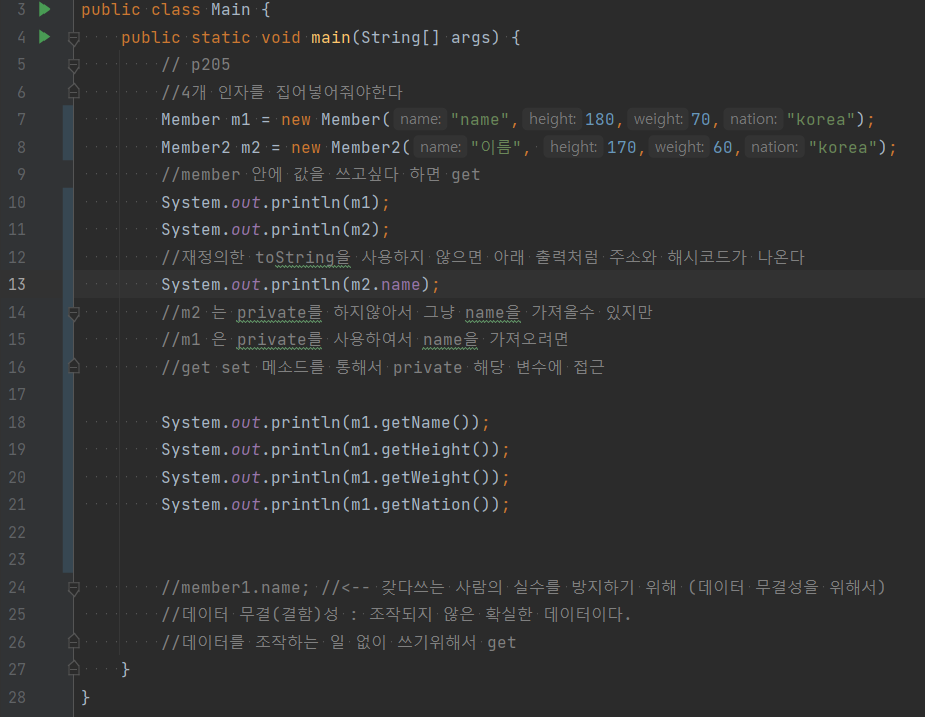925x717 pixels.
Task: Click println(m2) on line 11
Action: pyautogui.click(x=325, y=230)
